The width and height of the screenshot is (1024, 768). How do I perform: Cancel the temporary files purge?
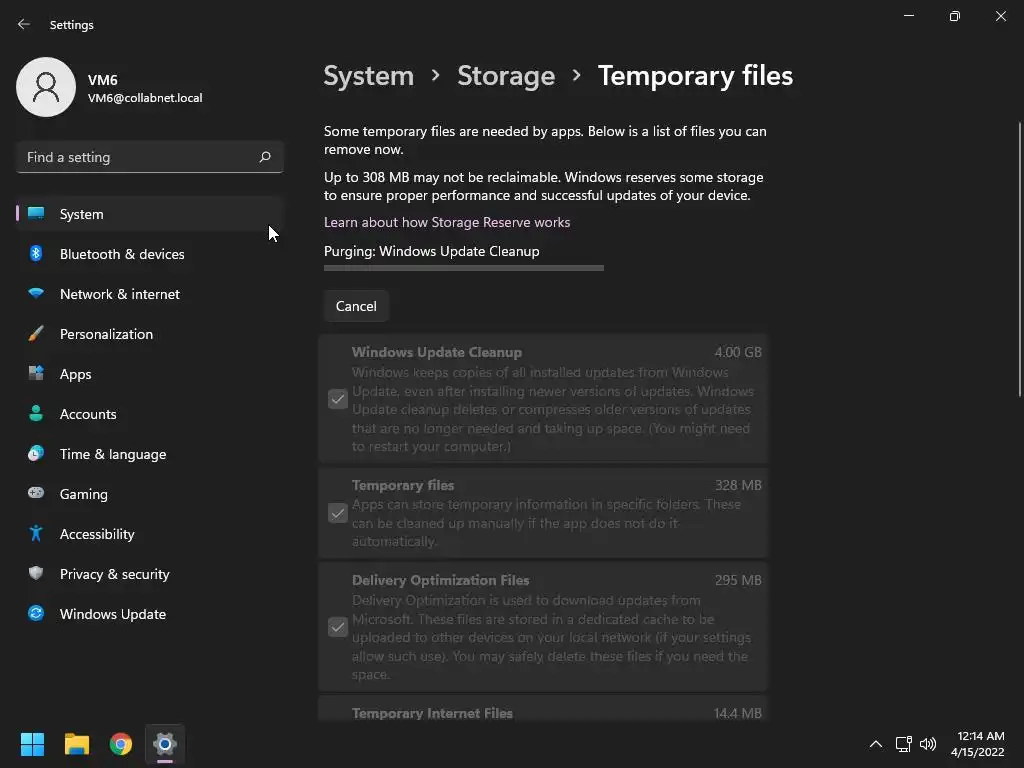click(356, 306)
